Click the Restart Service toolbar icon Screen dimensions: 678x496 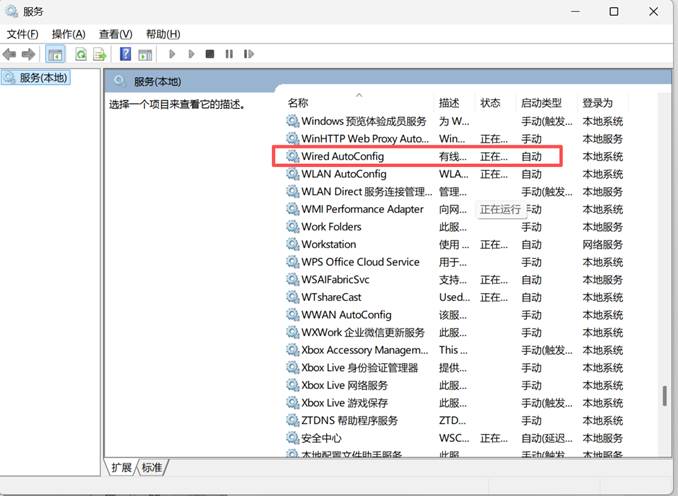tap(247, 54)
